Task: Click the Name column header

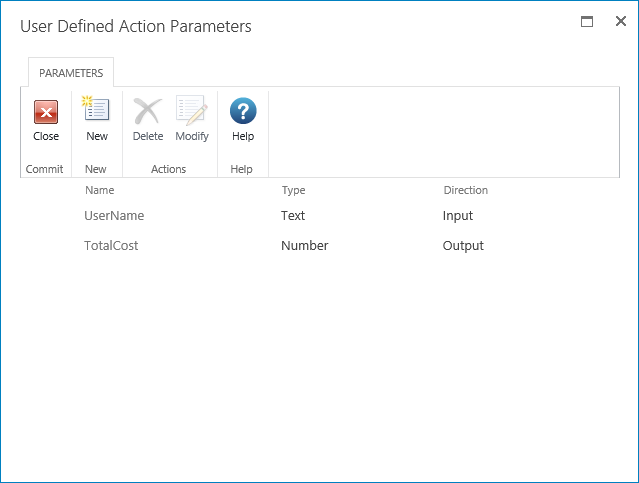Action: (100, 190)
